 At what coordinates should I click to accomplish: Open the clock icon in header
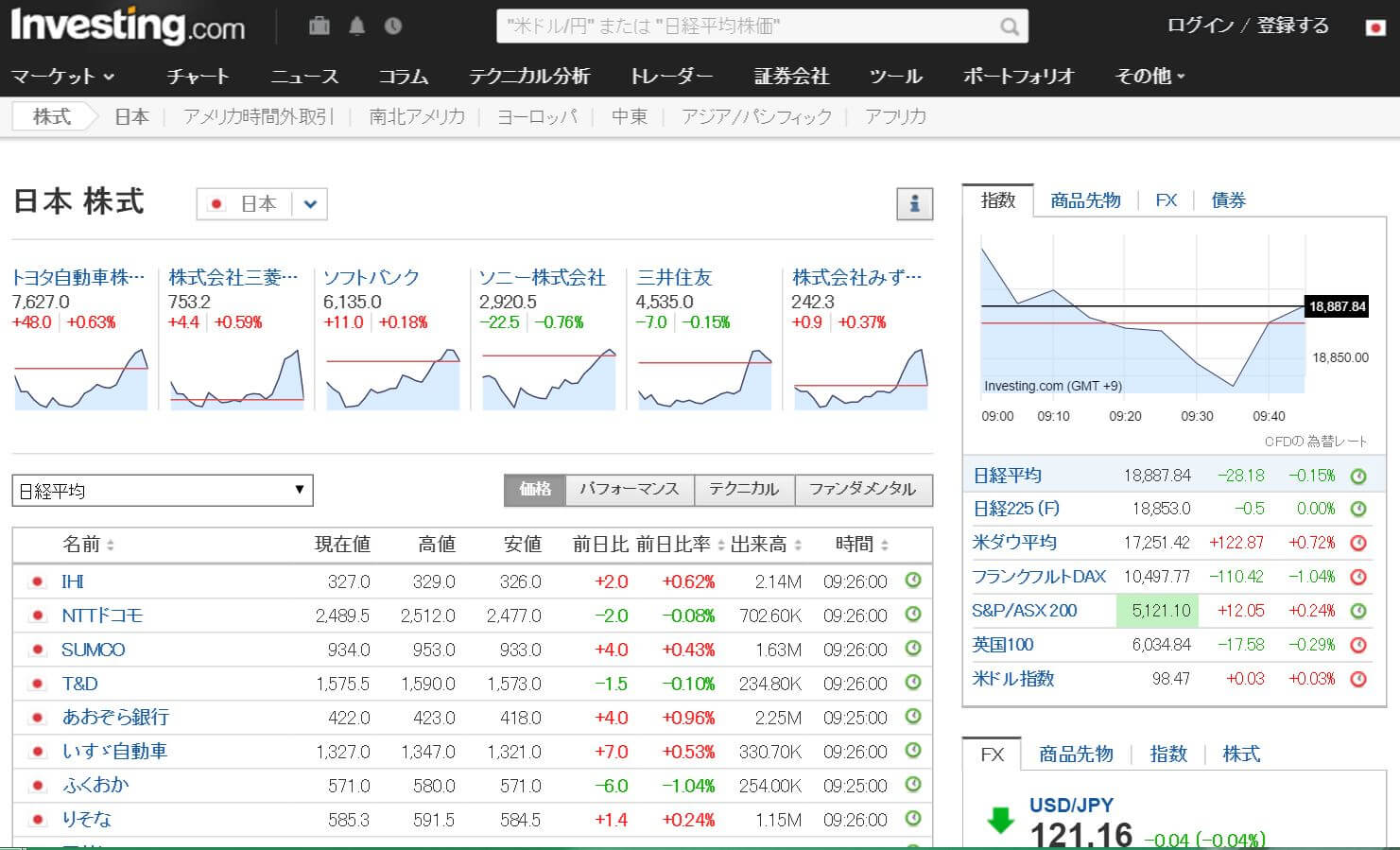click(x=393, y=26)
